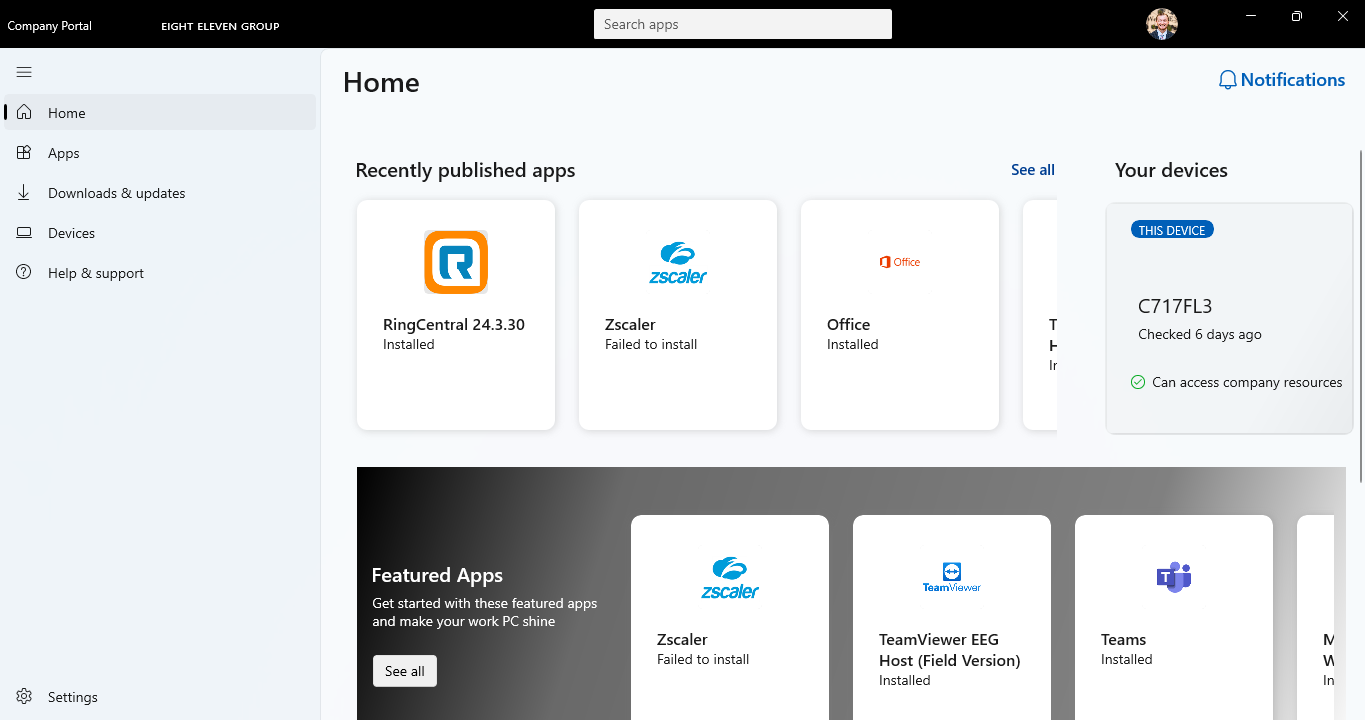Click in the Search apps field
This screenshot has height=720, width=1365.
[743, 24]
